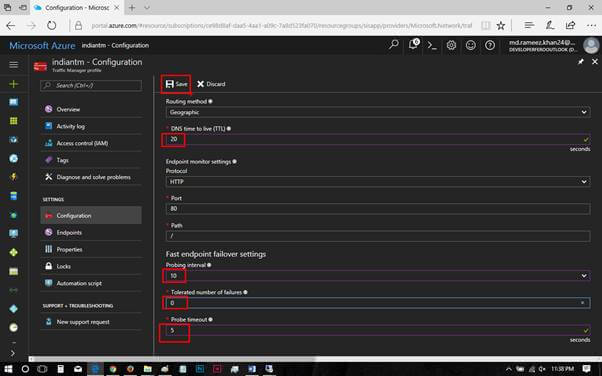
Task: Expand the Probing interval dropdown
Action: click(x=378, y=276)
